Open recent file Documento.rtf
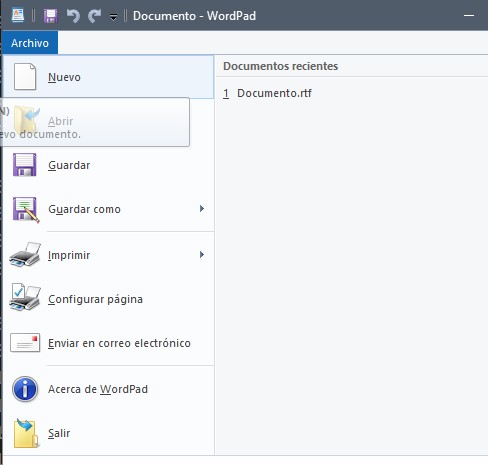 tap(267, 93)
